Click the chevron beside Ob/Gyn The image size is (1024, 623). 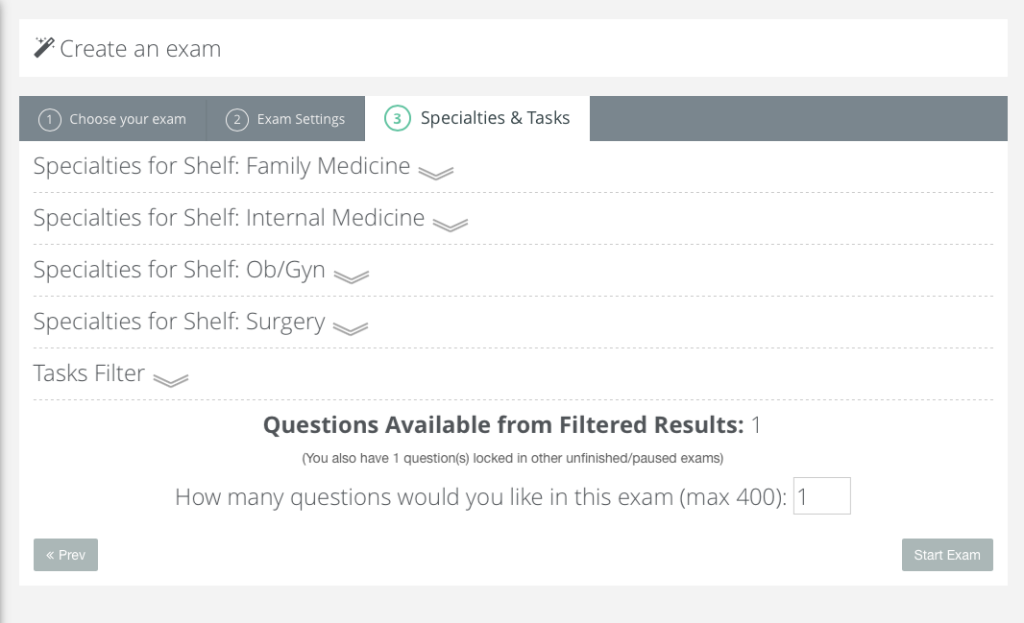pos(351,275)
